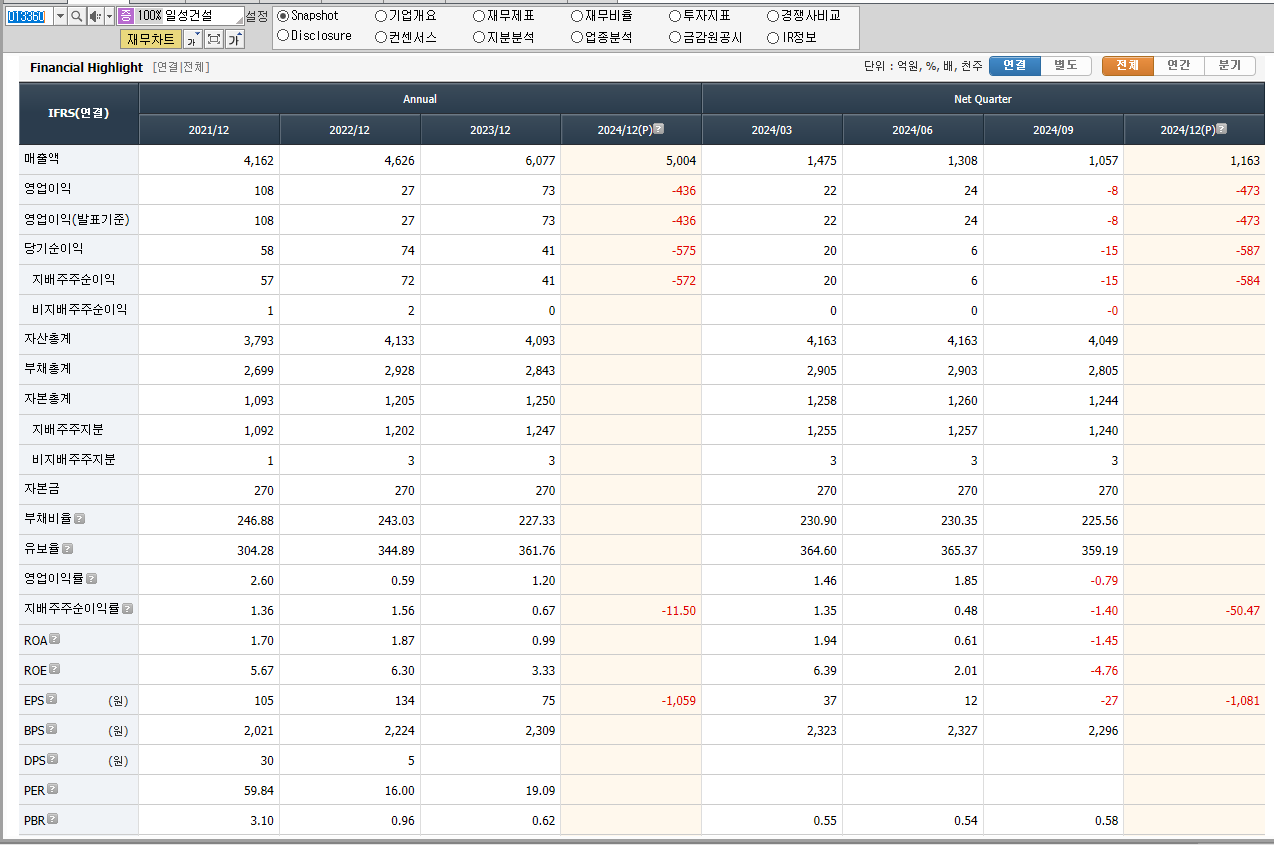Select the 업종분석 radio button
The image size is (1274, 845).
577,37
